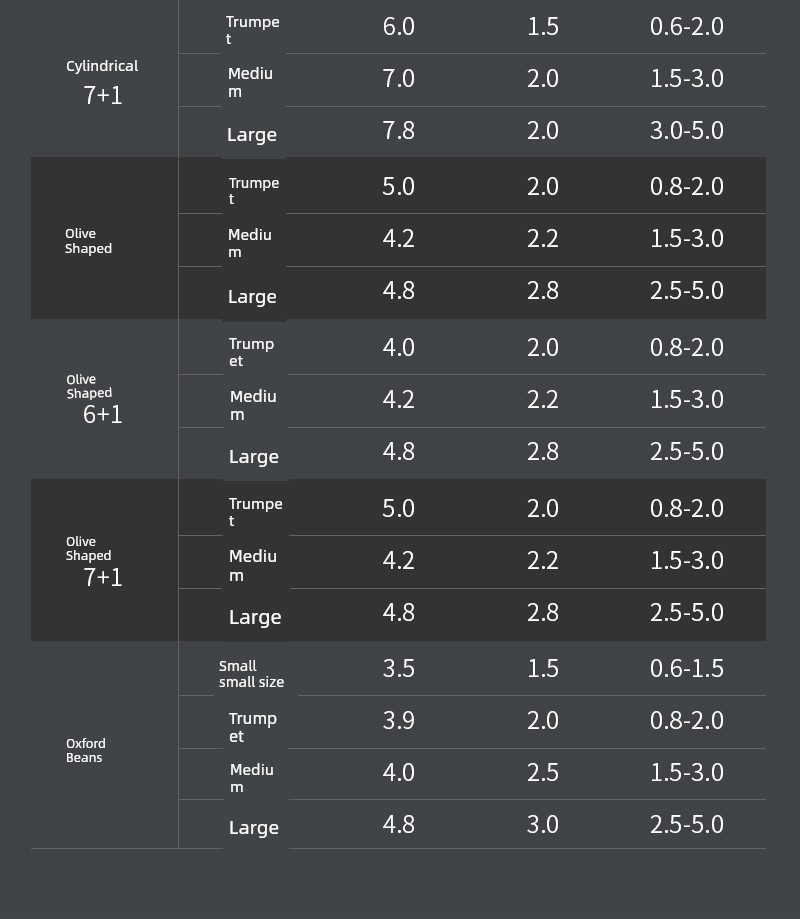Select the Oxford Beans category label
Image resolution: width=800 pixels, height=919 pixels.
tap(86, 750)
